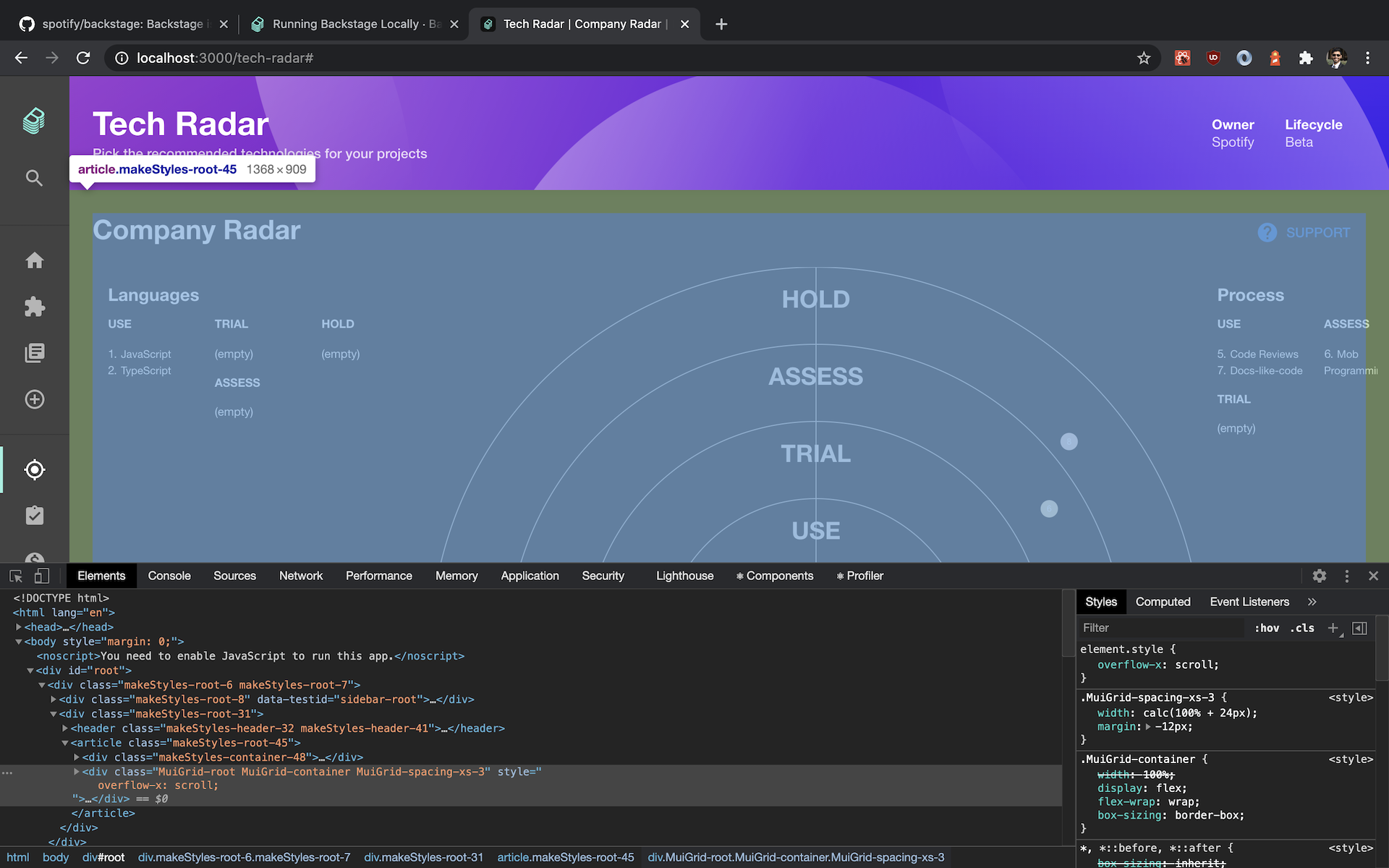Open DevTools more options three-dot menu

pyautogui.click(x=1346, y=576)
